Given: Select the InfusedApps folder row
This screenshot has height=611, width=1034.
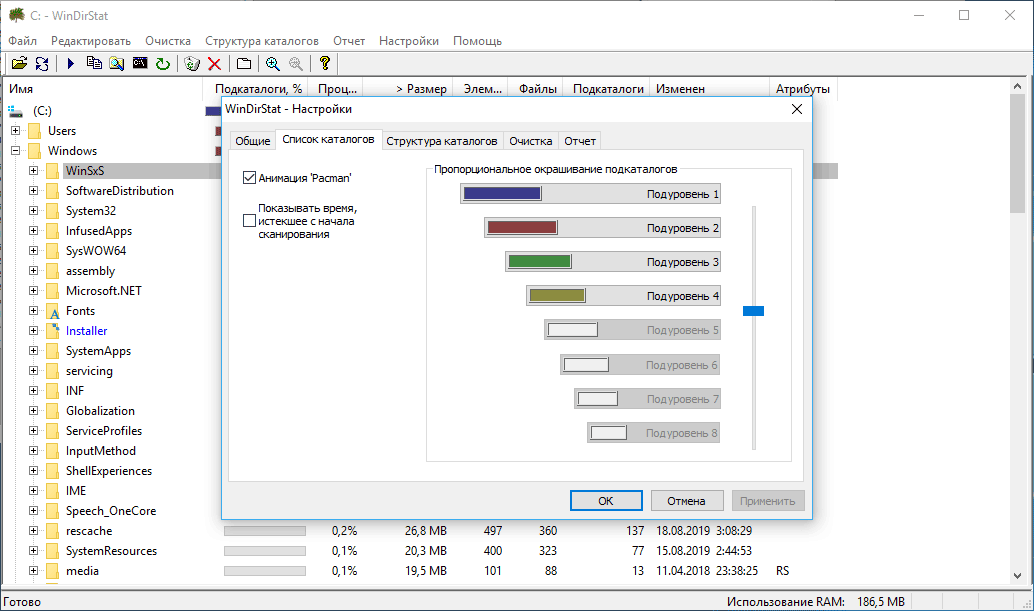Looking at the screenshot, I should point(99,231).
